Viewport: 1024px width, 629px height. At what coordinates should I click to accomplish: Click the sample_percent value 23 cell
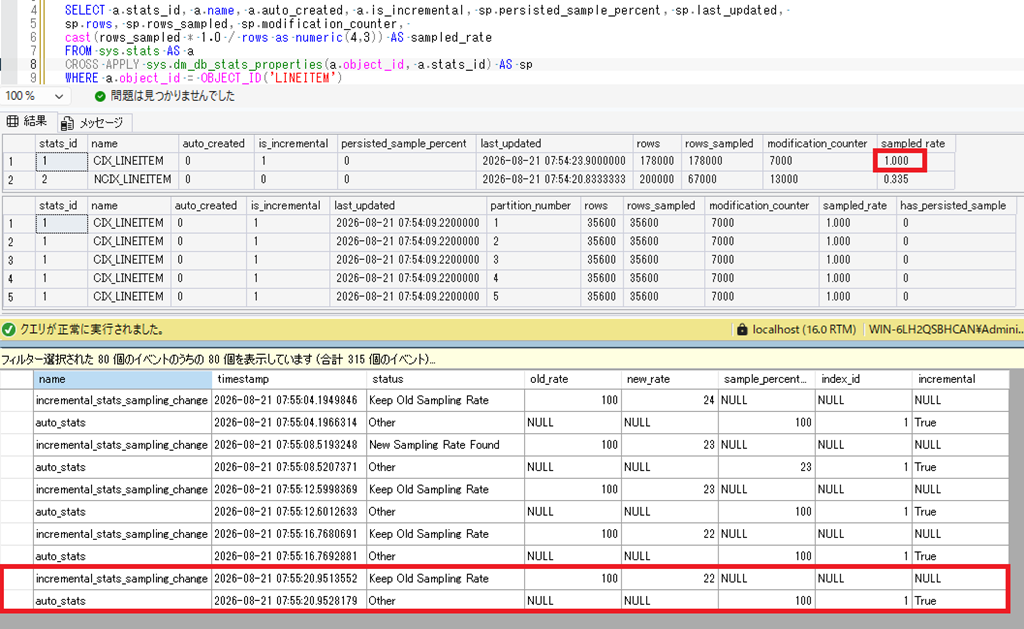pyautogui.click(x=767, y=467)
